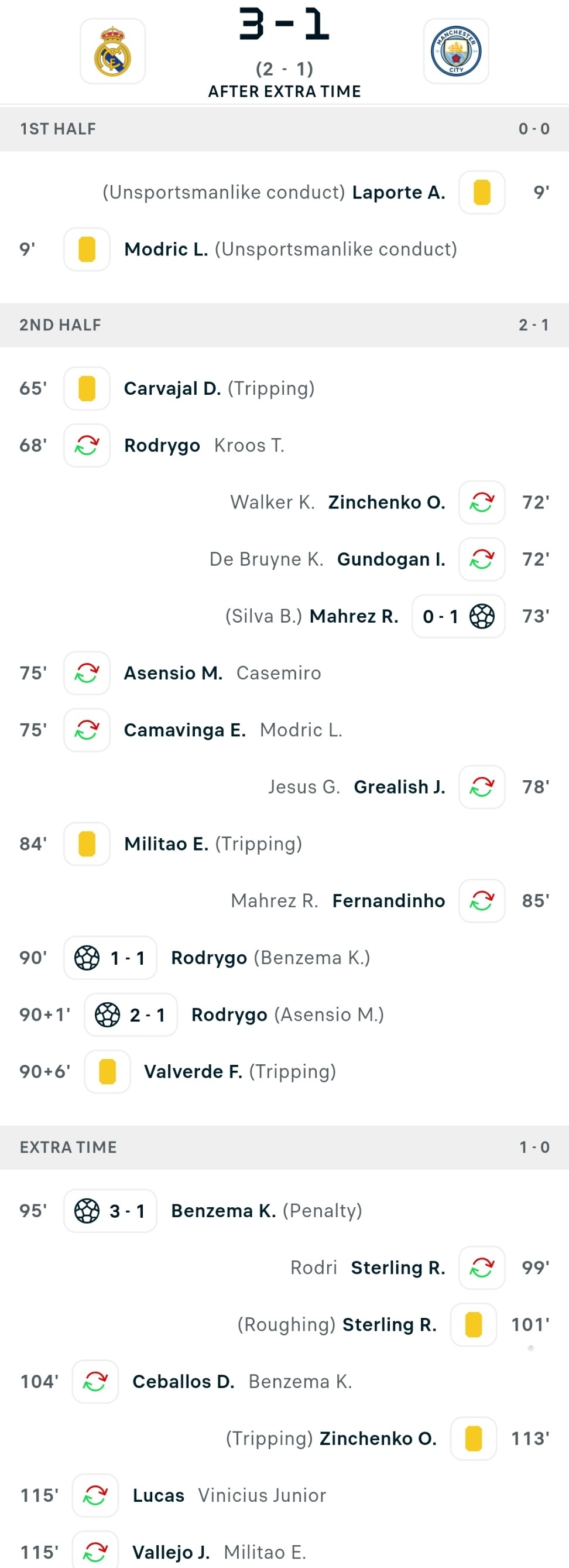The width and height of the screenshot is (569, 1568).
Task: Tap the yellow card icon for Sterling R.
Action: point(474,1325)
